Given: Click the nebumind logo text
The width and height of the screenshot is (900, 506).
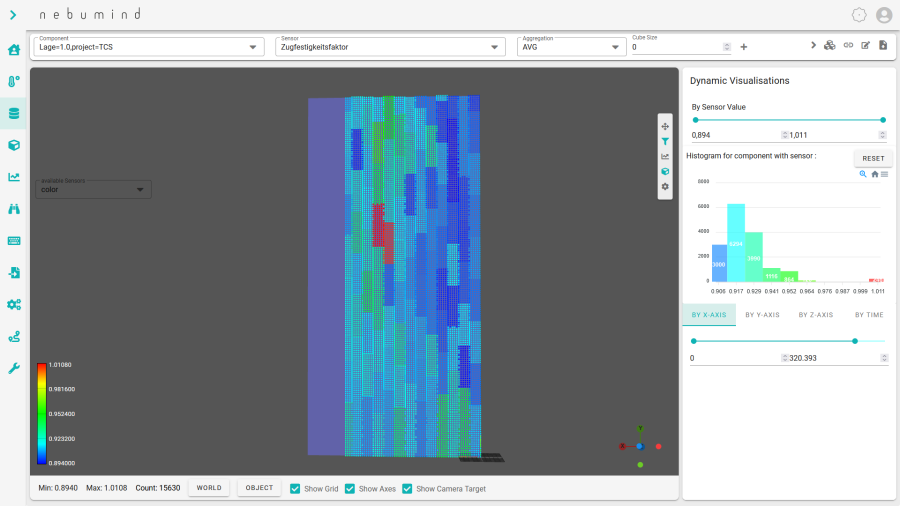Looking at the screenshot, I should (x=90, y=14).
